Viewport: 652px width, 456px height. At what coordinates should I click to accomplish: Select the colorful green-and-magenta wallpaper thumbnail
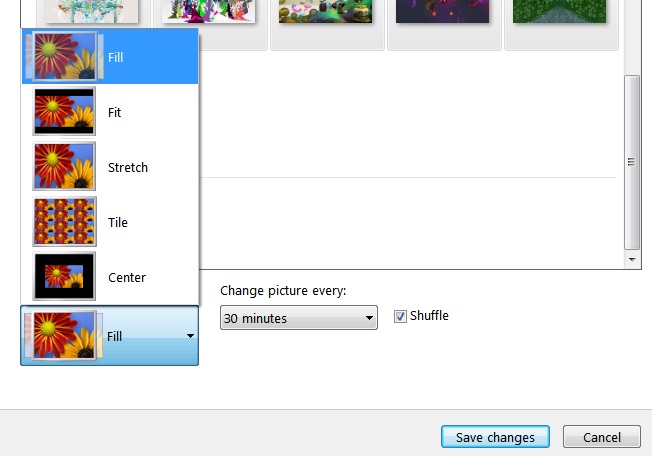click(208, 11)
